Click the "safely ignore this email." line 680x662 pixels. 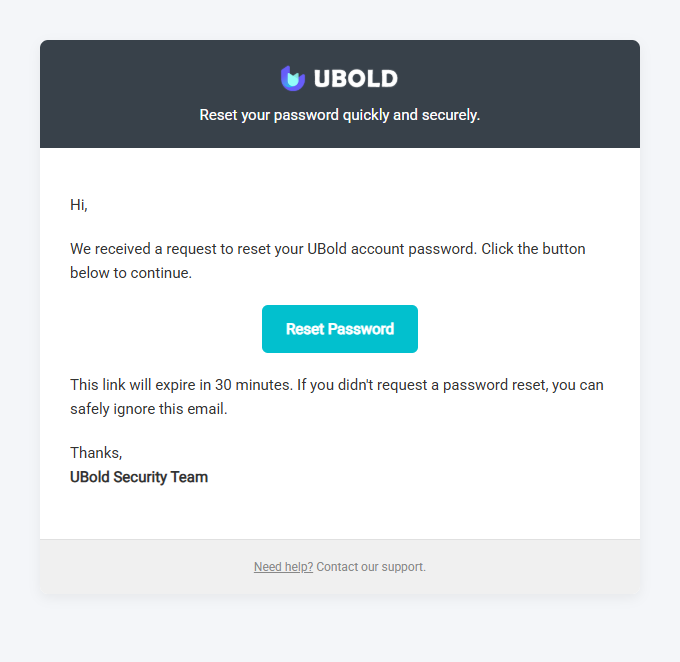tap(149, 409)
